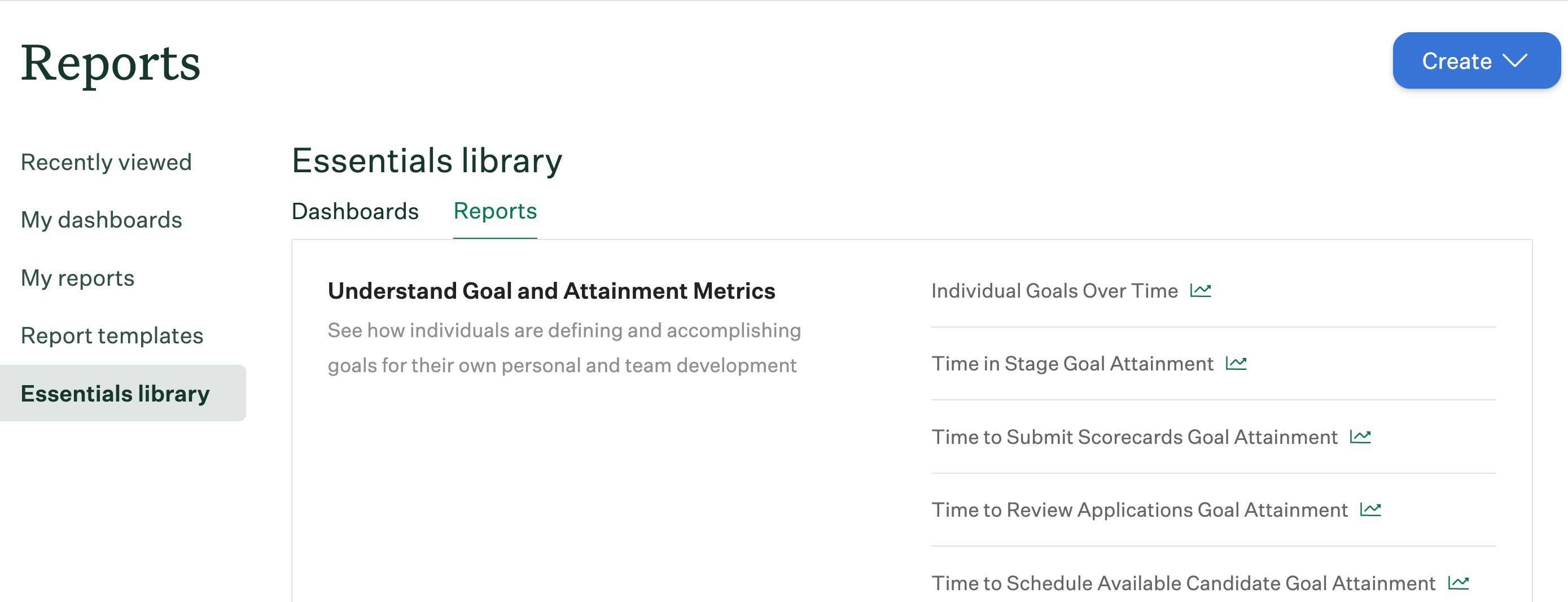Screen dimensions: 1568x602
Task: Open Time to Schedule Available Candidate report
Action: pyautogui.click(x=1183, y=583)
